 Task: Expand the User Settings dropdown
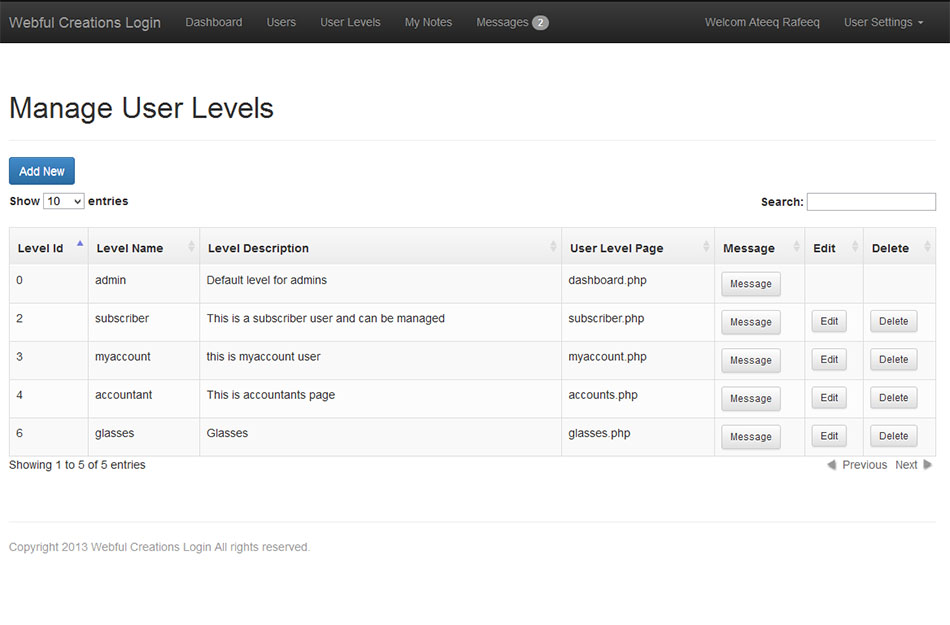point(883,22)
